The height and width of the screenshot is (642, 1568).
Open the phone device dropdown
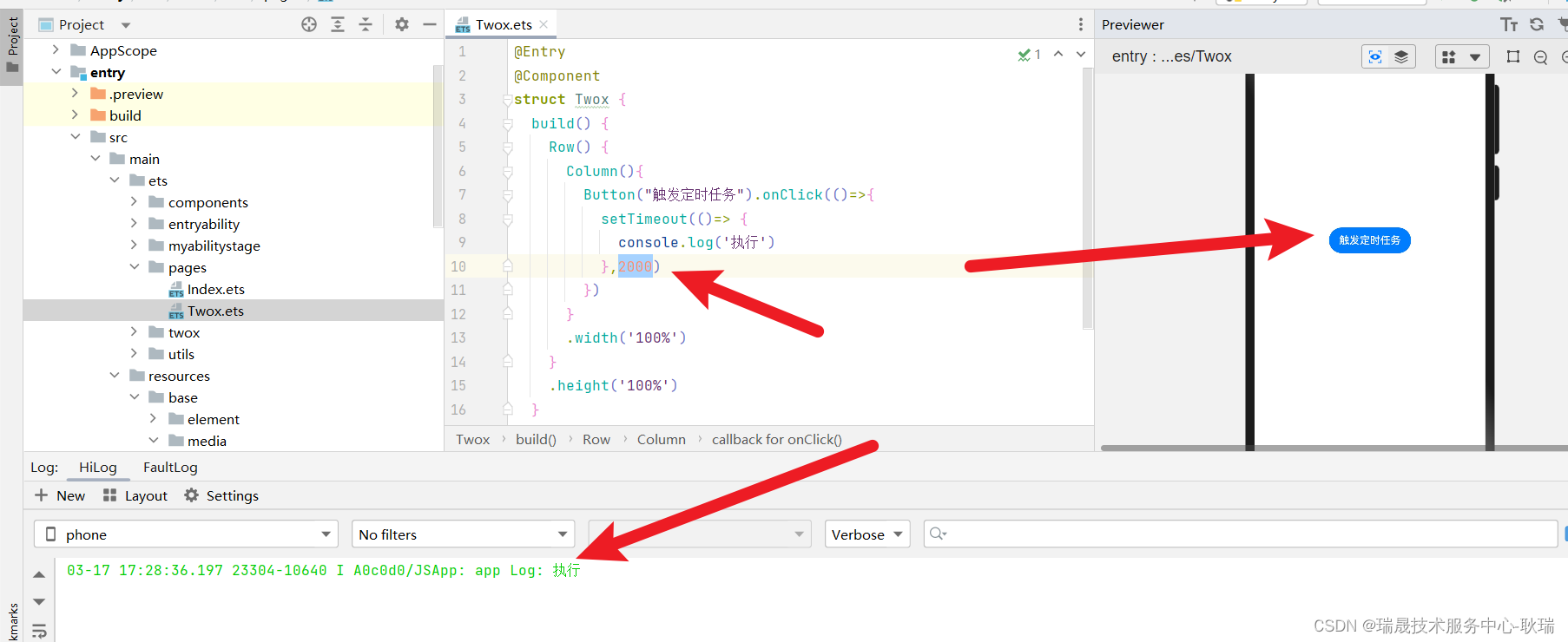pyautogui.click(x=186, y=534)
